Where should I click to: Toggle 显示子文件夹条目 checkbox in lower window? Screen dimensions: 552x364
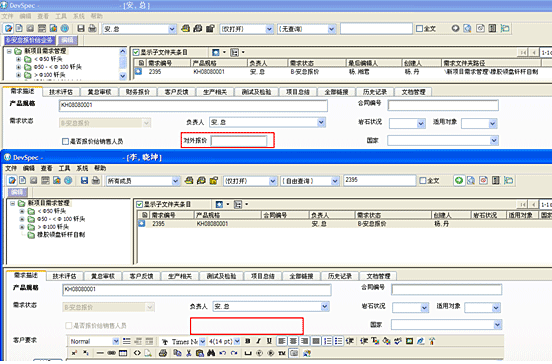[x=140, y=205]
